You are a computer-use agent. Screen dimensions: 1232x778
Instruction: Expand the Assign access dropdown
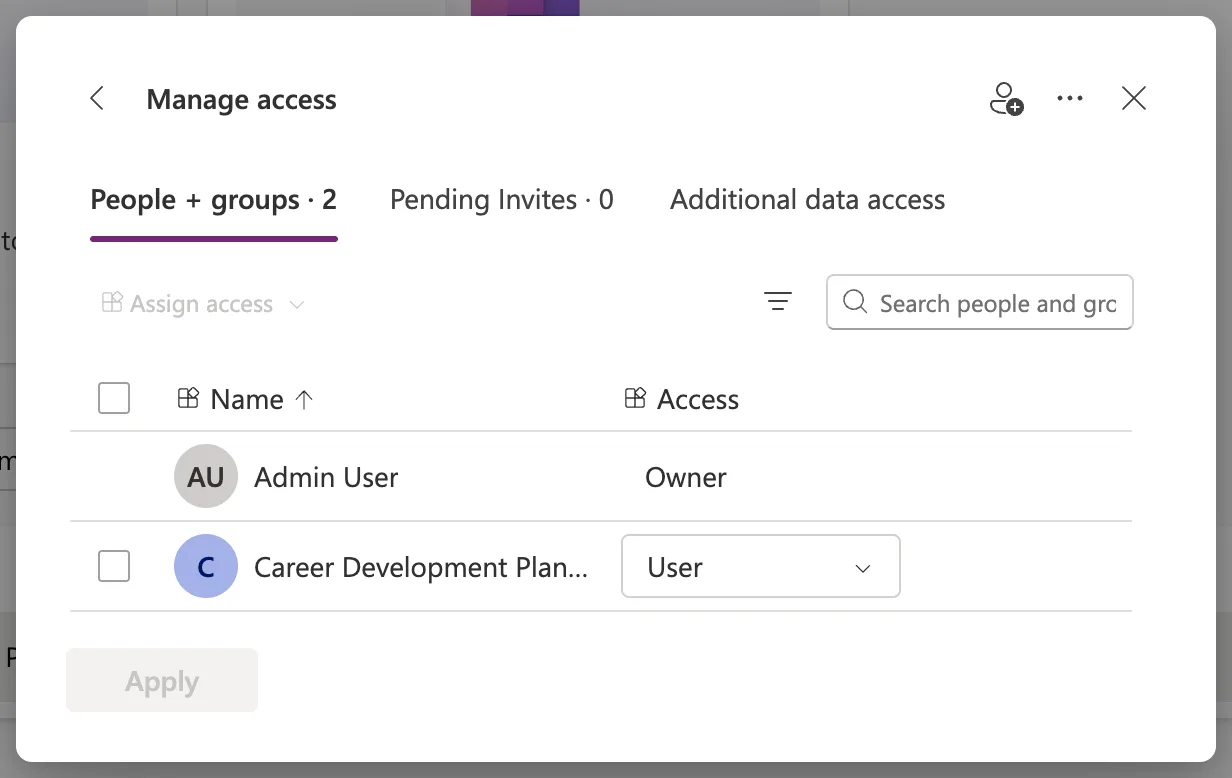[x=203, y=304]
